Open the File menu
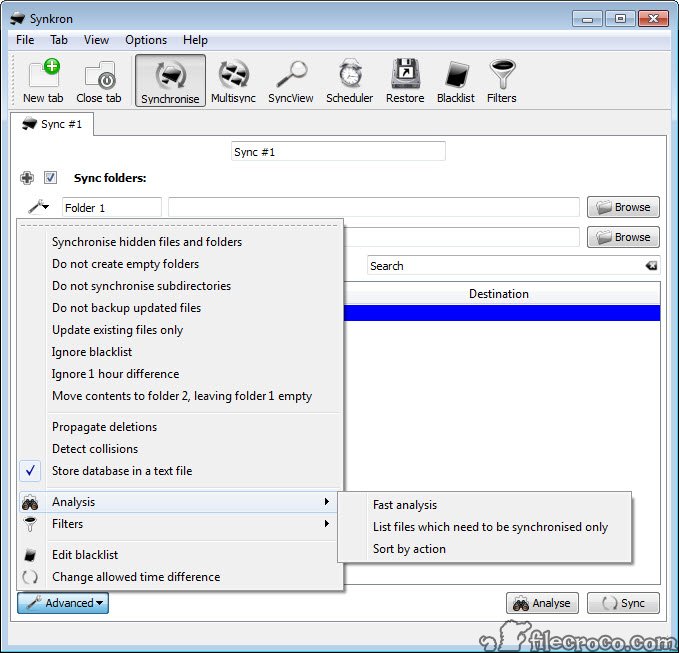679x653 pixels. point(25,40)
